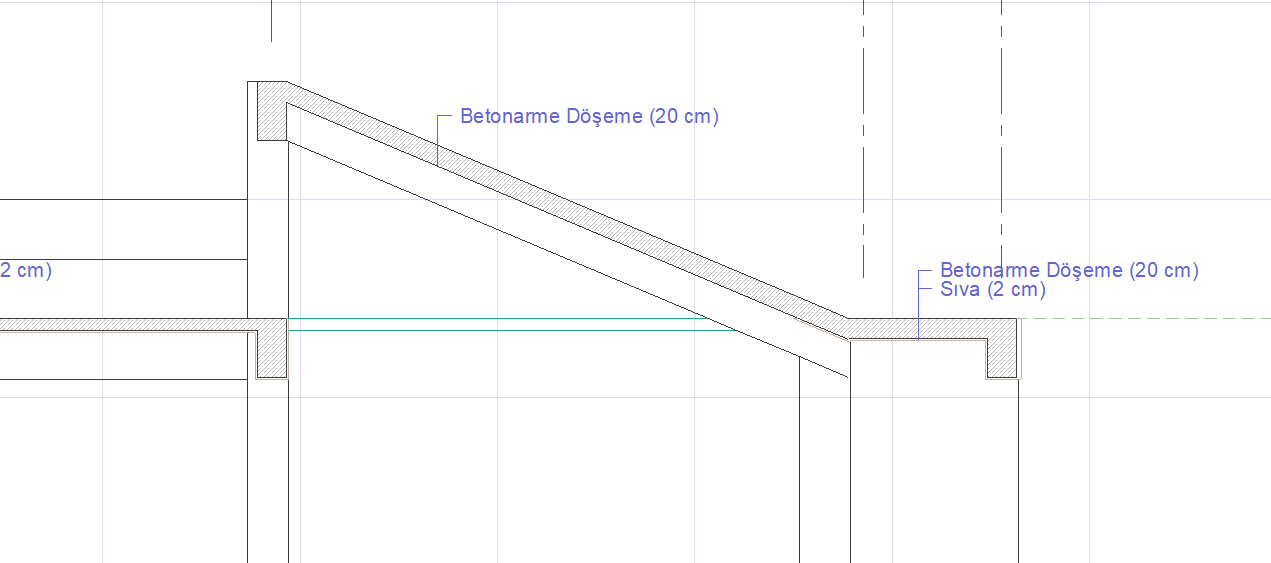This screenshot has height=563, width=1271.
Task: Select the left dash-dot vertical axis line
Action: coord(864,150)
